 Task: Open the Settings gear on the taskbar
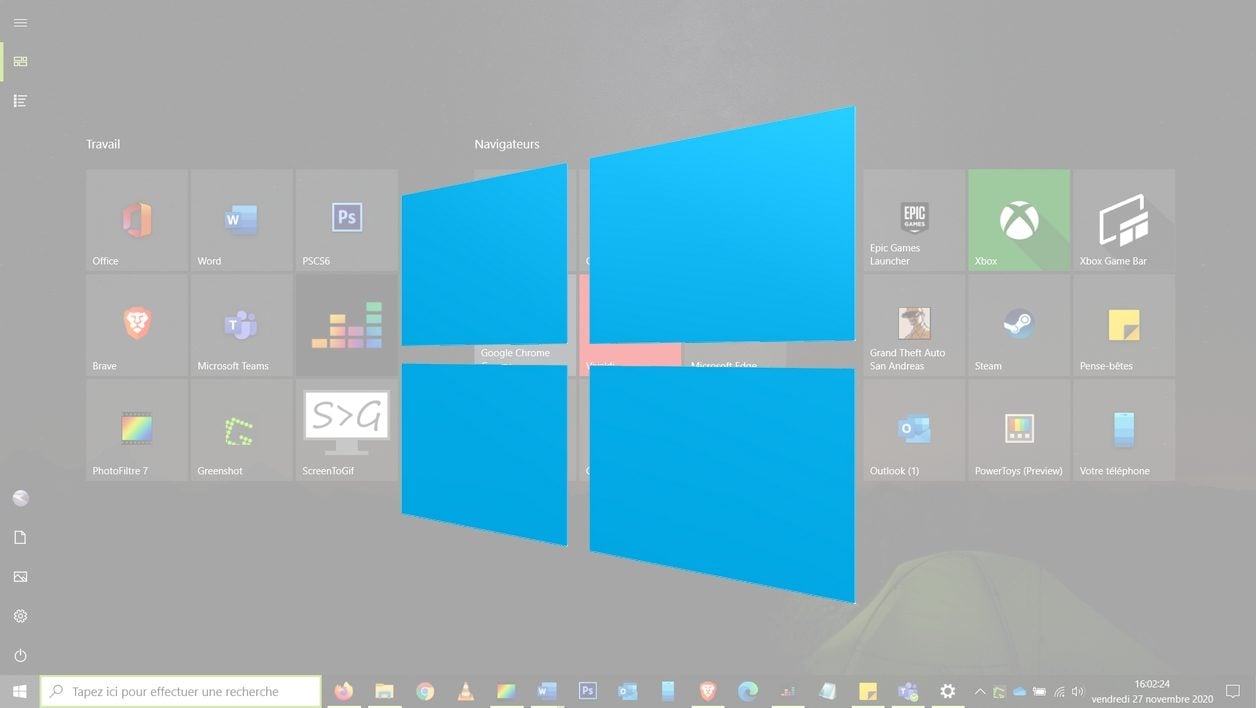point(948,691)
